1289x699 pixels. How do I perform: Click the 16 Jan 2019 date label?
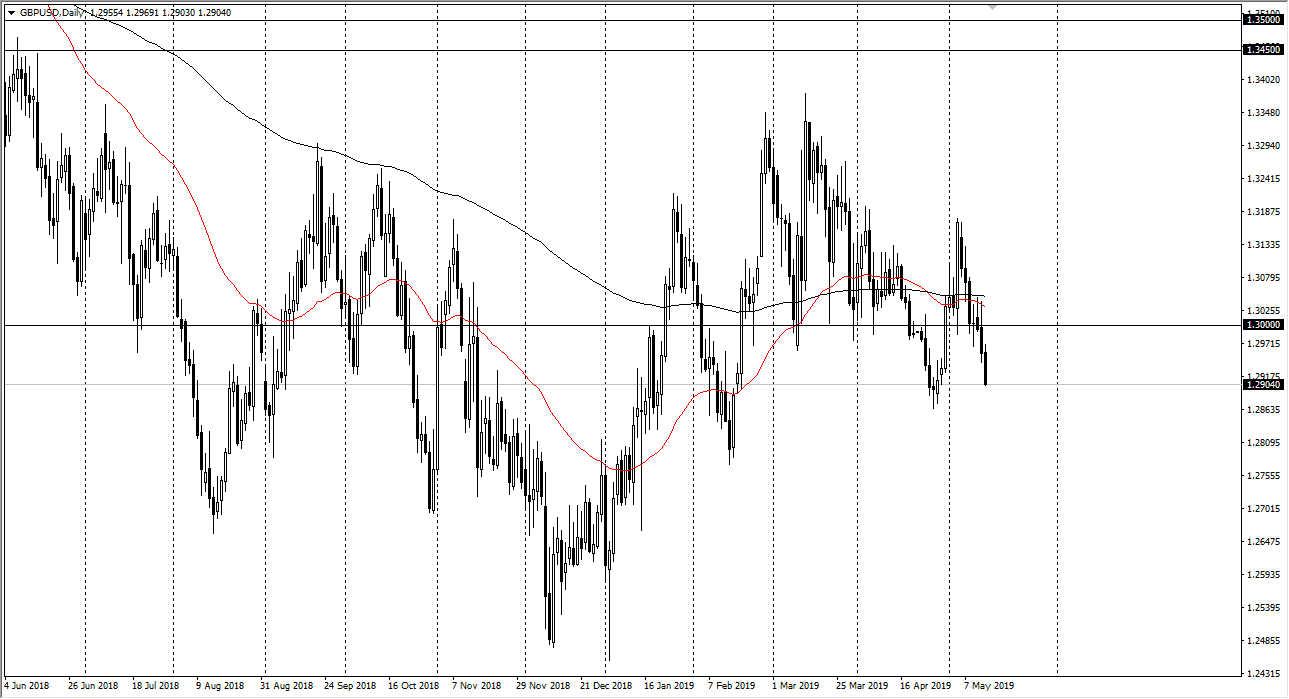[x=669, y=686]
